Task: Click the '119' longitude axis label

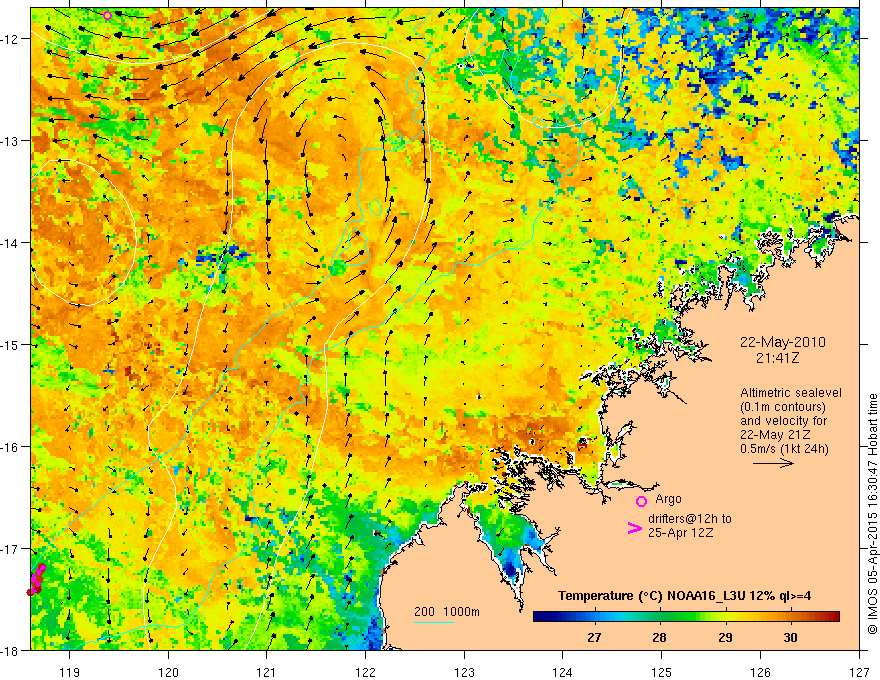Action: point(70,672)
